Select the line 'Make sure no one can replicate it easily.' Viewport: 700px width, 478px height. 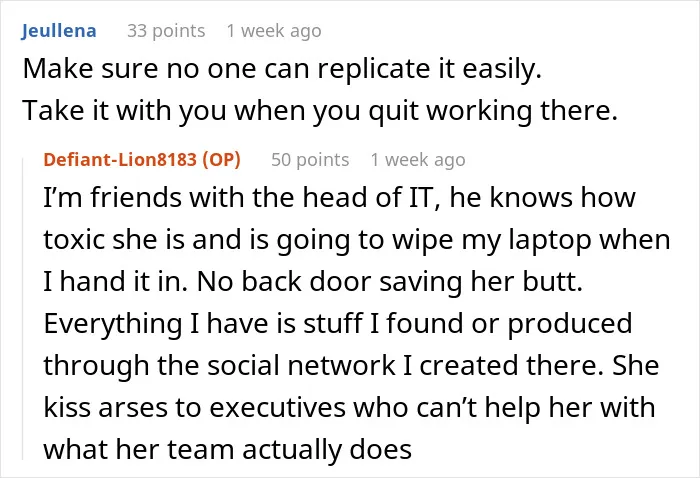282,69
